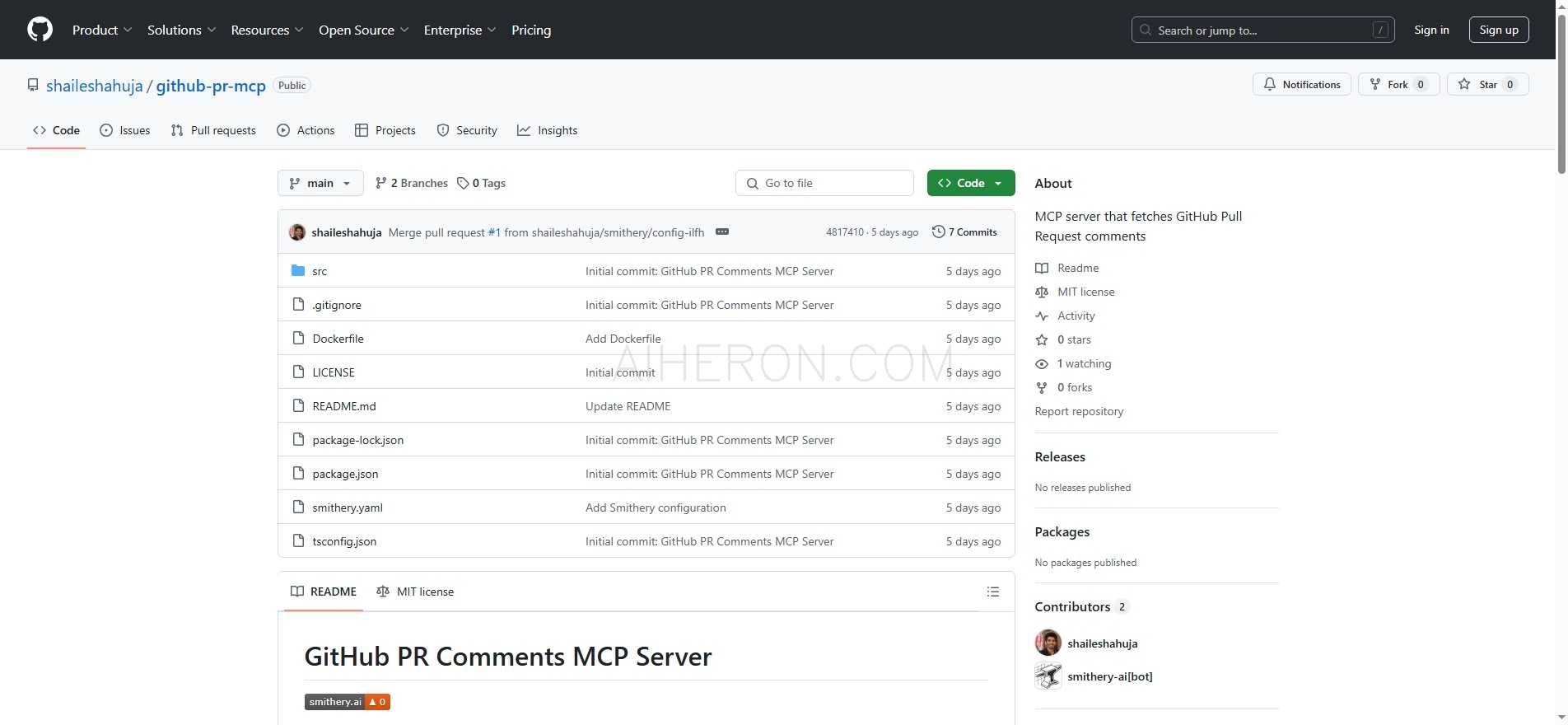The height and width of the screenshot is (725, 1568).
Task: Select the README tab
Action: click(324, 592)
